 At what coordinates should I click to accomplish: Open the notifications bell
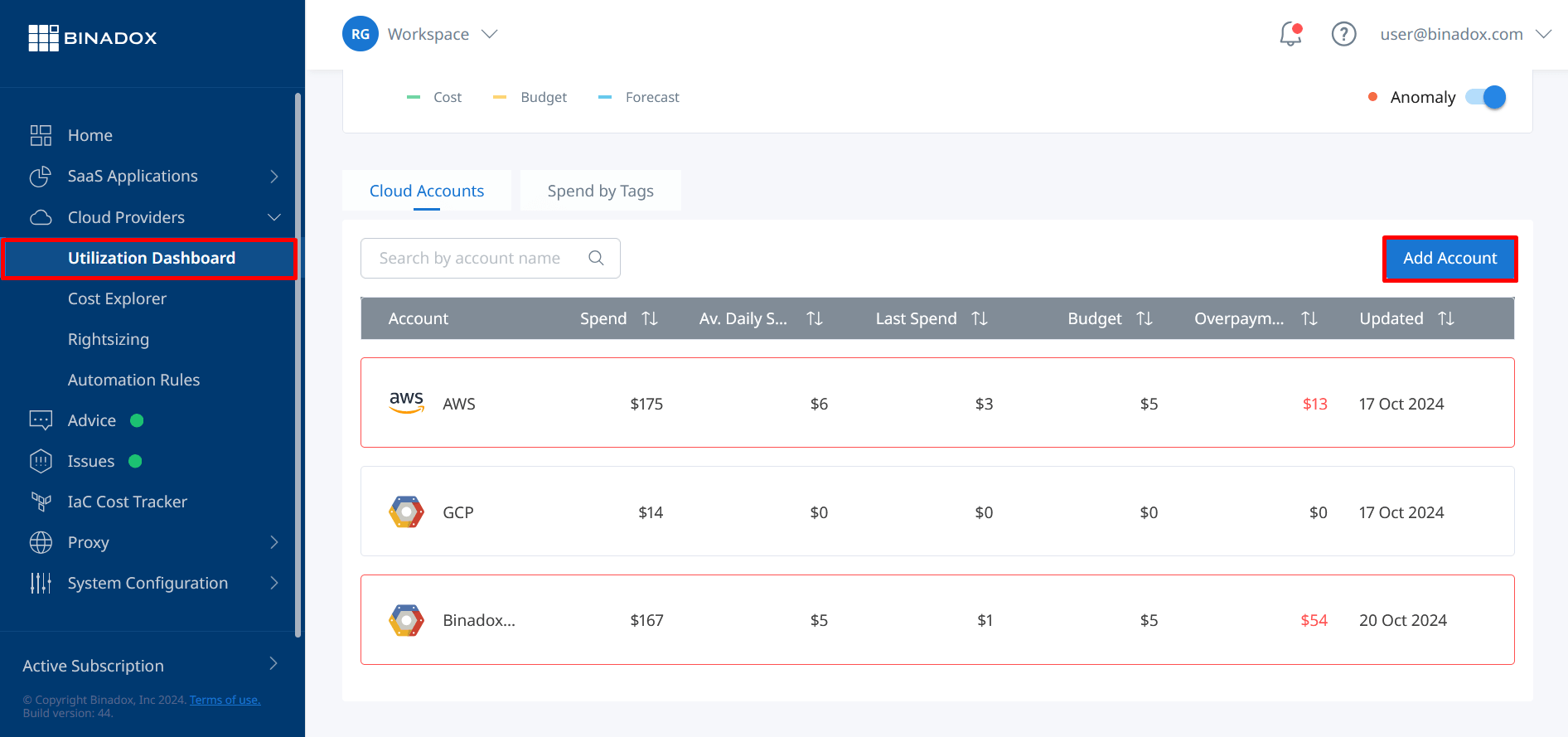pos(1290,34)
